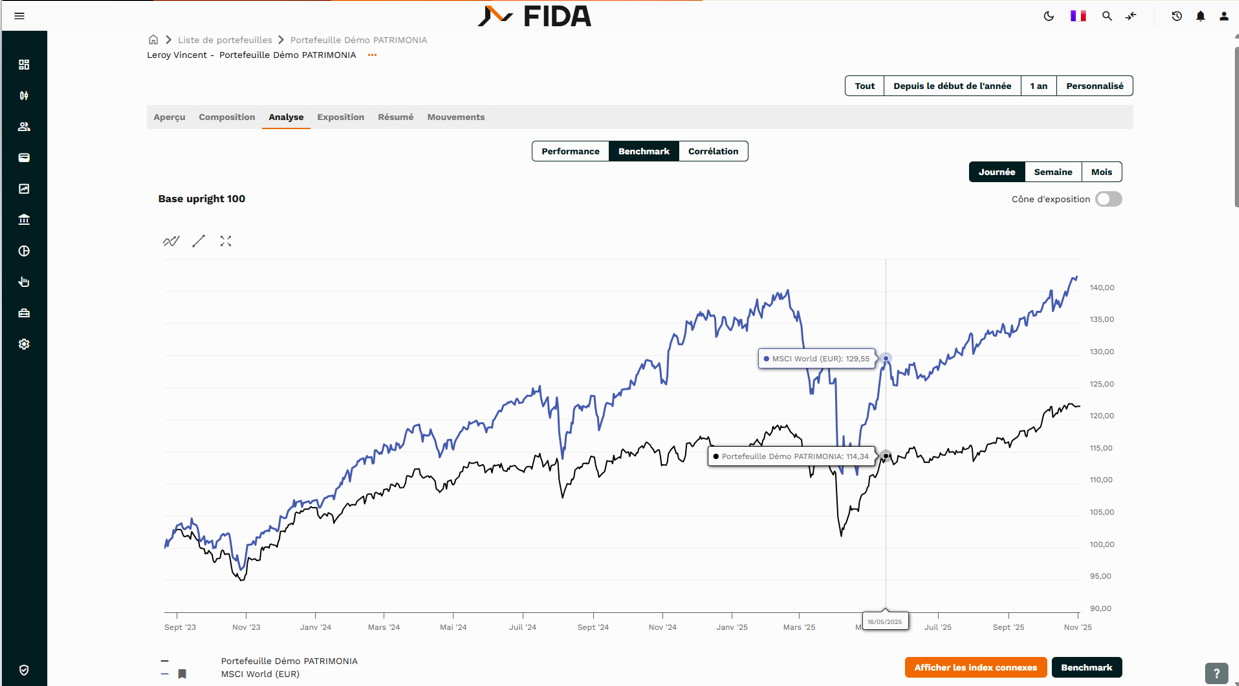Open the French flag language selector
Viewport: 1239px width, 686px height.
coord(1078,16)
